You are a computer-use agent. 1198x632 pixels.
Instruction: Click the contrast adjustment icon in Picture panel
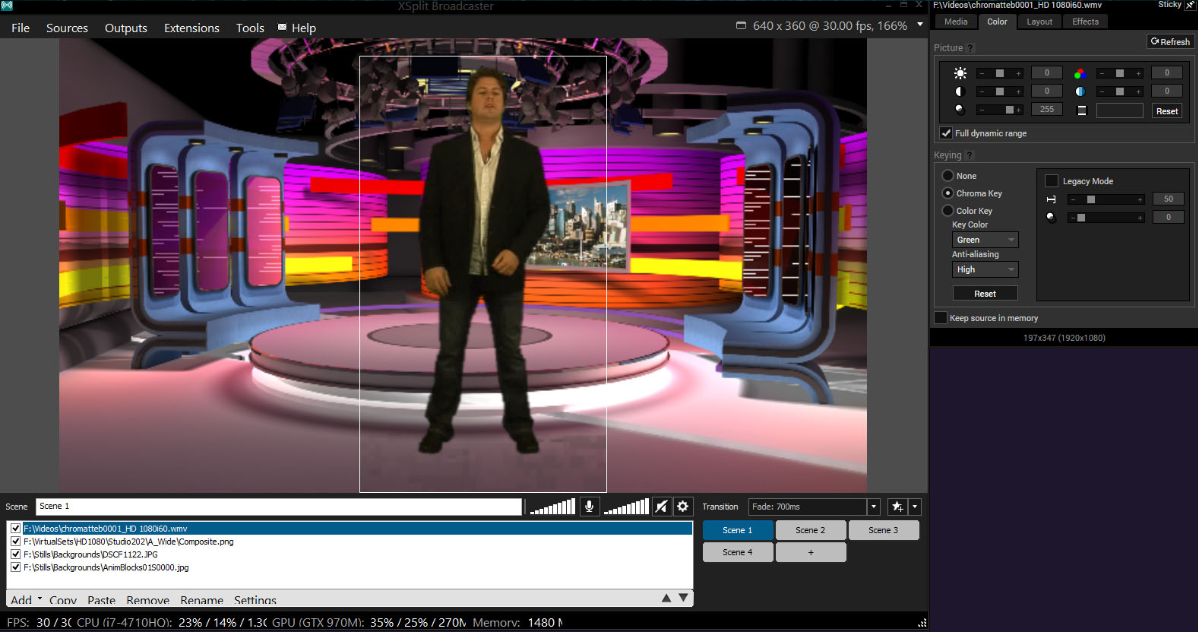point(960,90)
